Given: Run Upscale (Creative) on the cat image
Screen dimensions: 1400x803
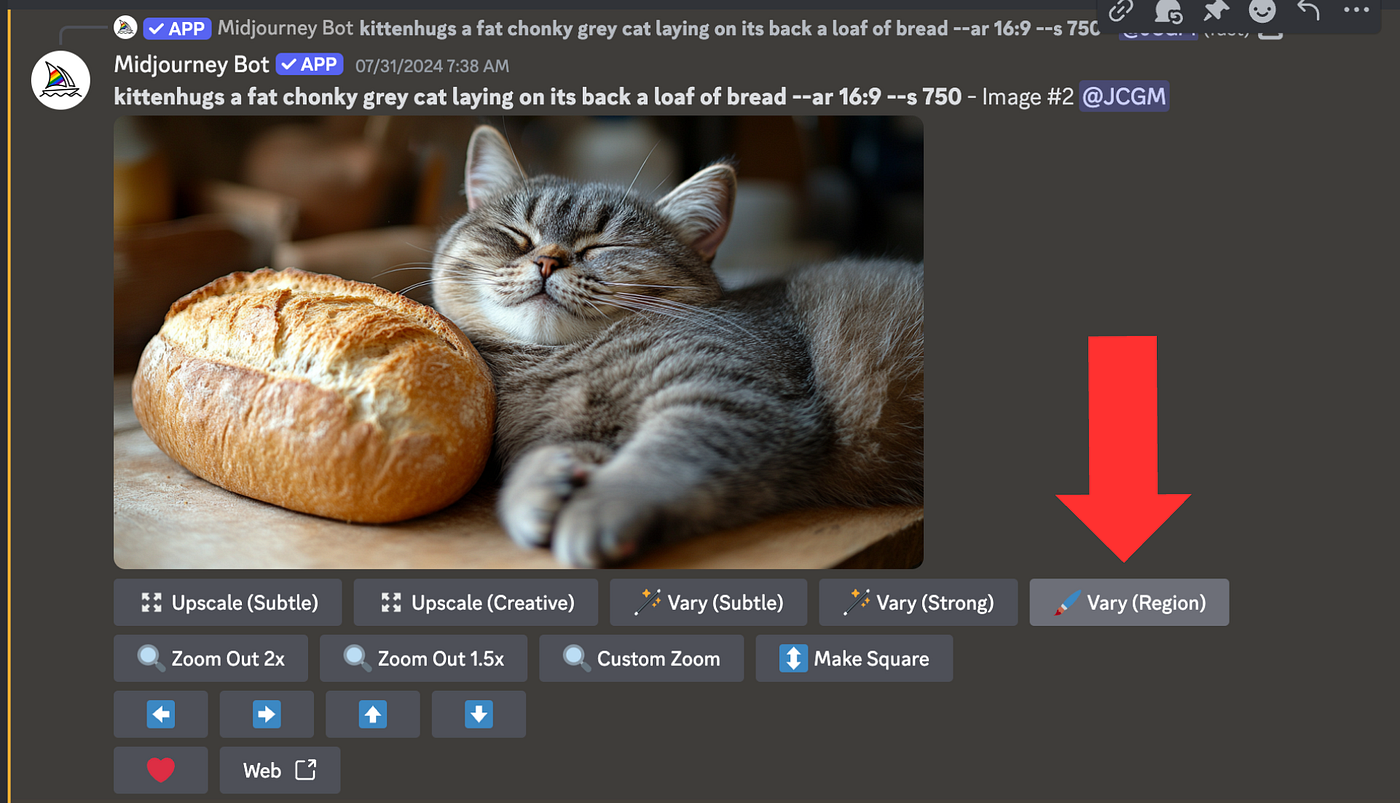Looking at the screenshot, I should 475,602.
